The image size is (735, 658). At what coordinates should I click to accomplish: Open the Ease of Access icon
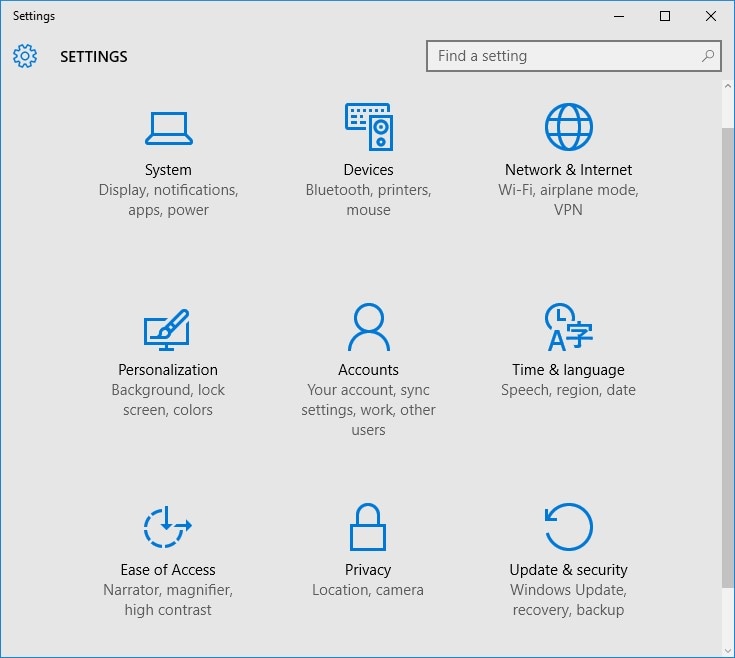[x=167, y=527]
